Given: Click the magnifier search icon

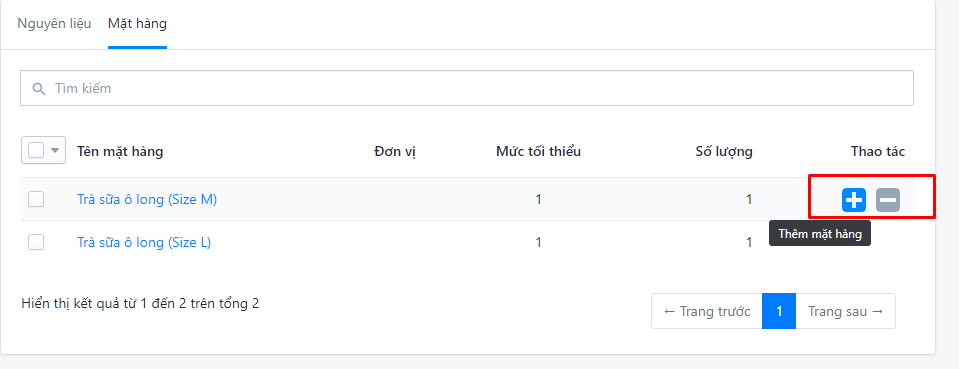Looking at the screenshot, I should pyautogui.click(x=39, y=89).
